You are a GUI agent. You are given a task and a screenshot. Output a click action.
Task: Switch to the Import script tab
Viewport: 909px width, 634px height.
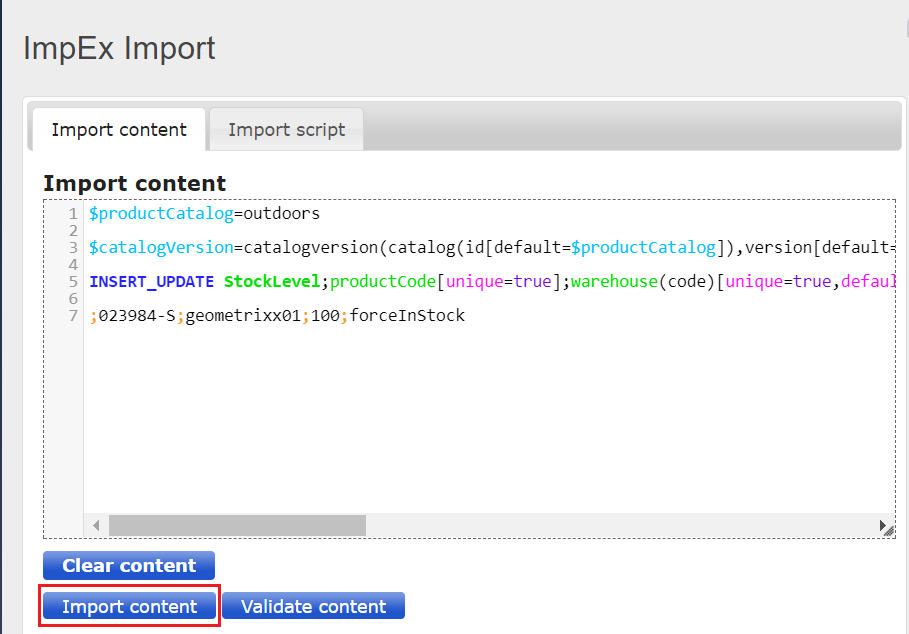click(x=286, y=129)
